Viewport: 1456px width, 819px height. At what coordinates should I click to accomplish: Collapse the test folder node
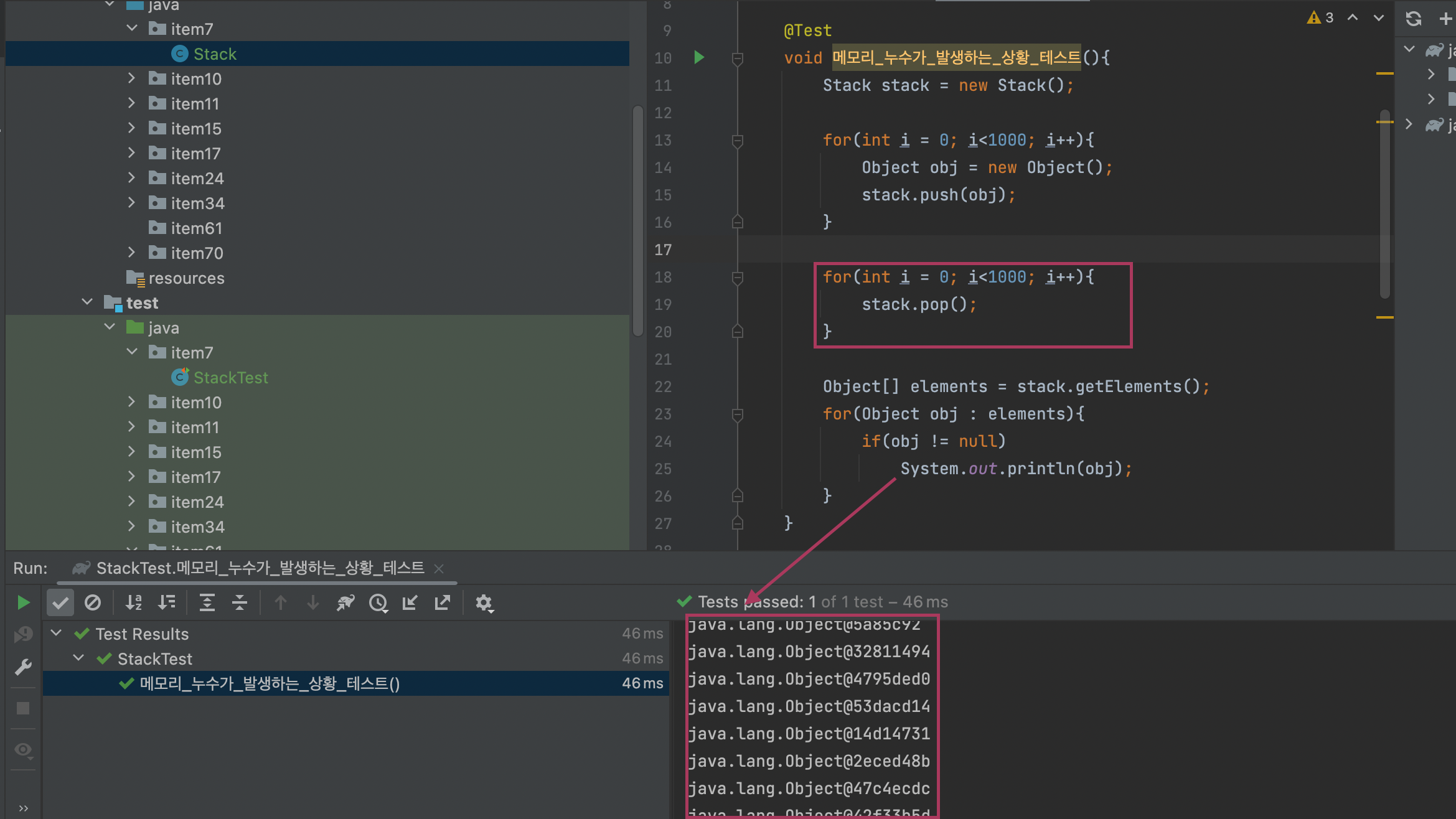coord(87,302)
